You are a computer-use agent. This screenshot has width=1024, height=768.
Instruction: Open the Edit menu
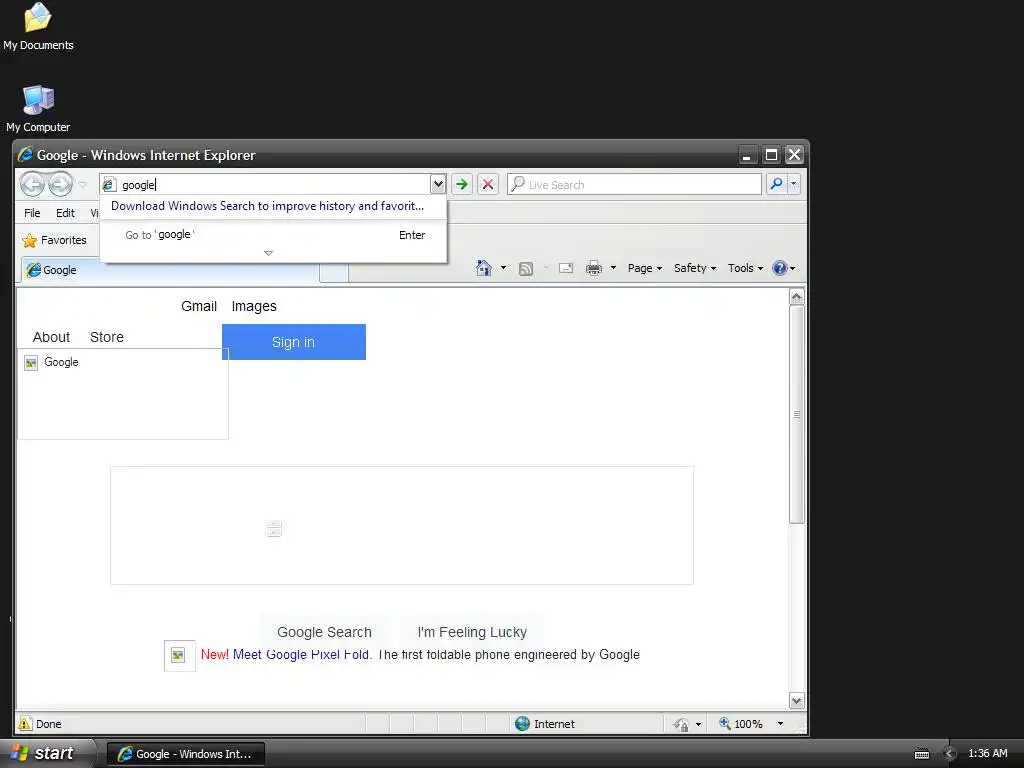point(65,213)
